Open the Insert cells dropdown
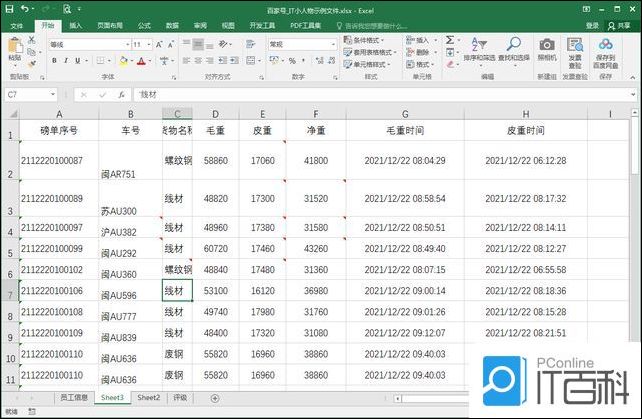Image resolution: width=642 pixels, height=419 pixels. [x=421, y=40]
